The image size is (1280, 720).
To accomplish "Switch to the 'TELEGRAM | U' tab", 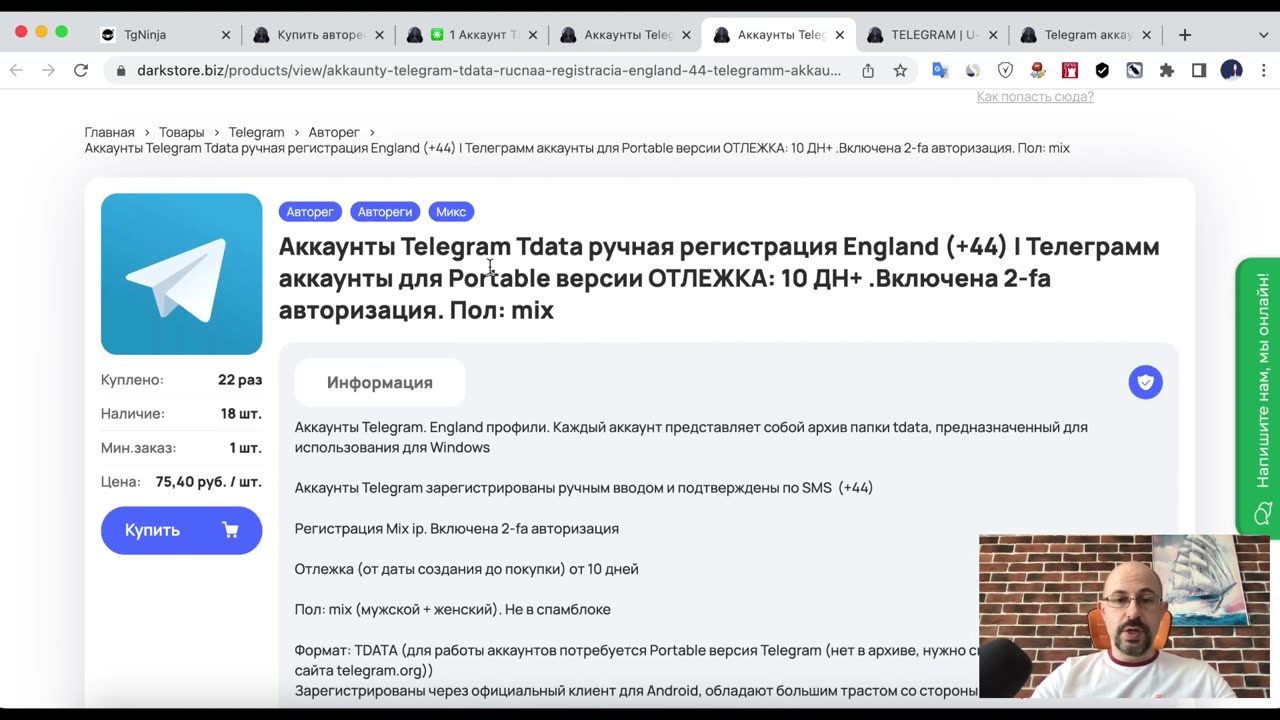I will tap(930, 34).
